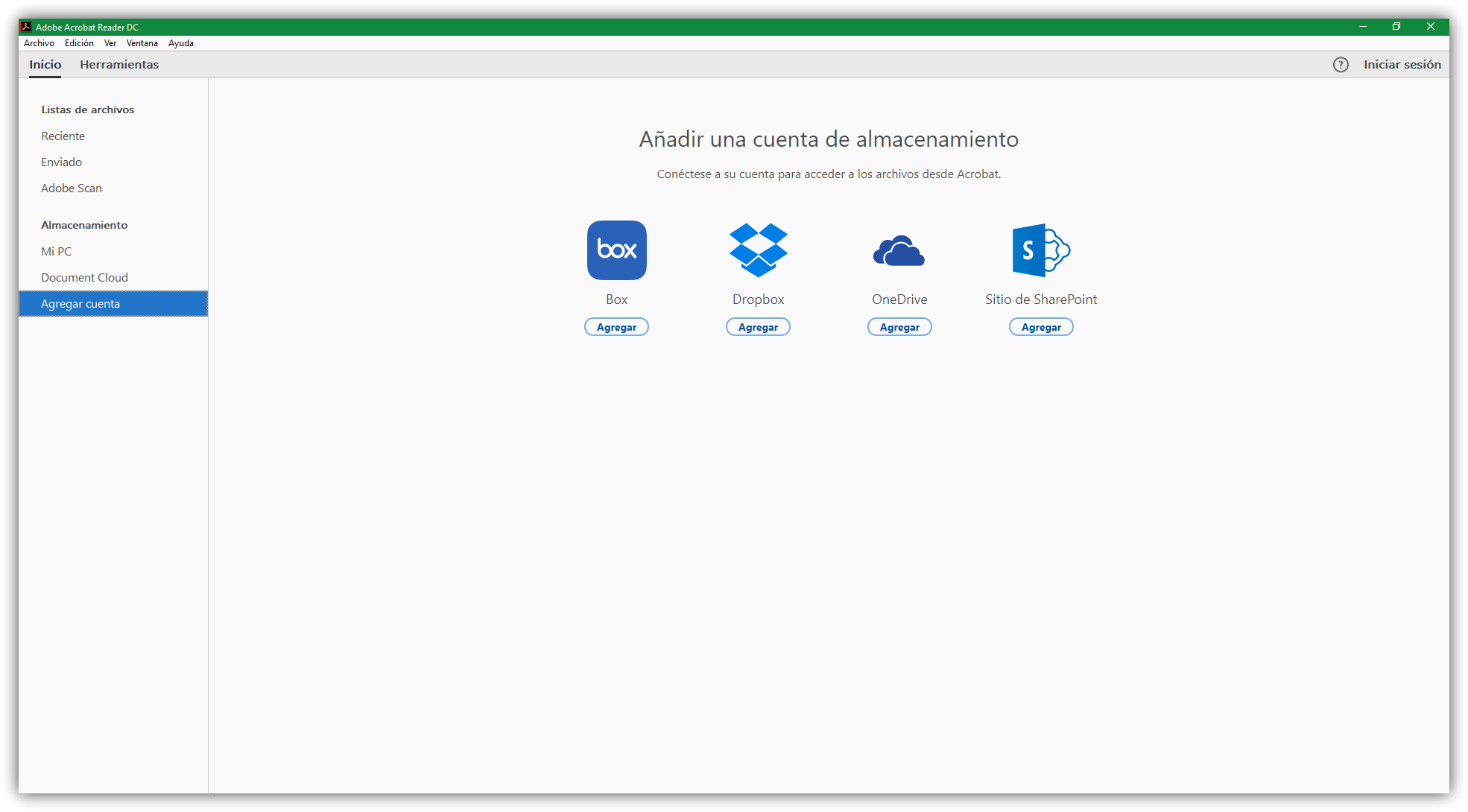
Task: Open the Ayuda menu
Action: pos(180,43)
